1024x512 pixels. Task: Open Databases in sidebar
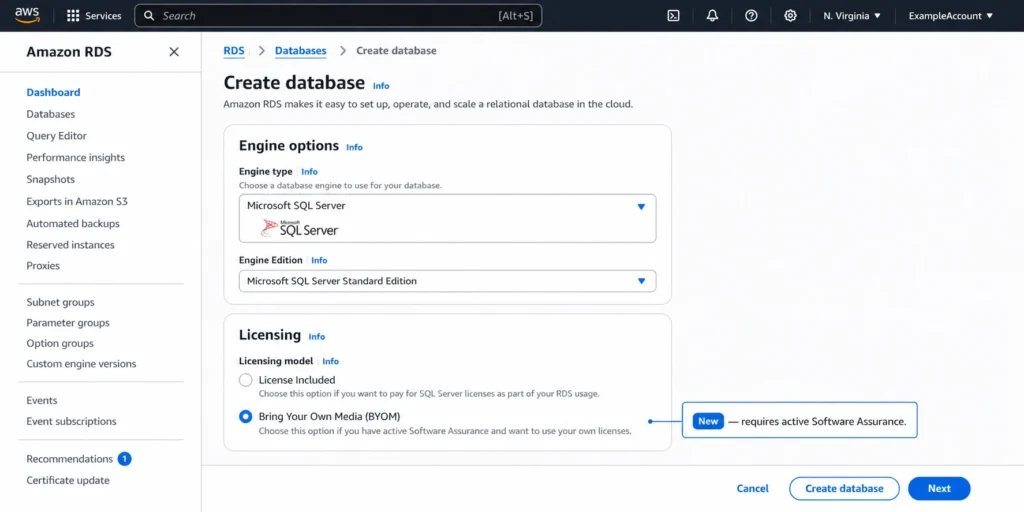[x=51, y=114]
